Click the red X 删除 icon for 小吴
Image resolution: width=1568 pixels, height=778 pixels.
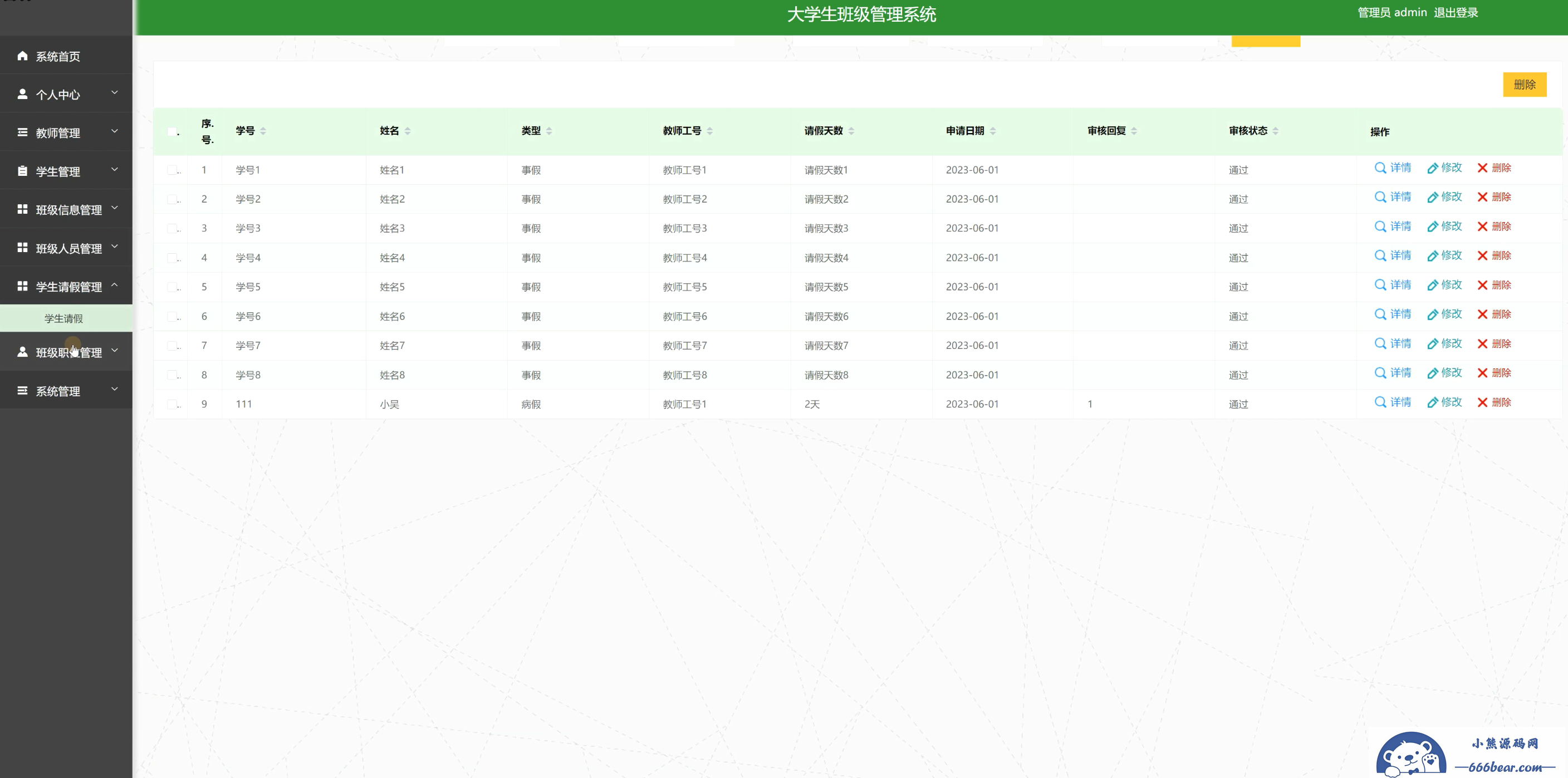pyautogui.click(x=1482, y=403)
